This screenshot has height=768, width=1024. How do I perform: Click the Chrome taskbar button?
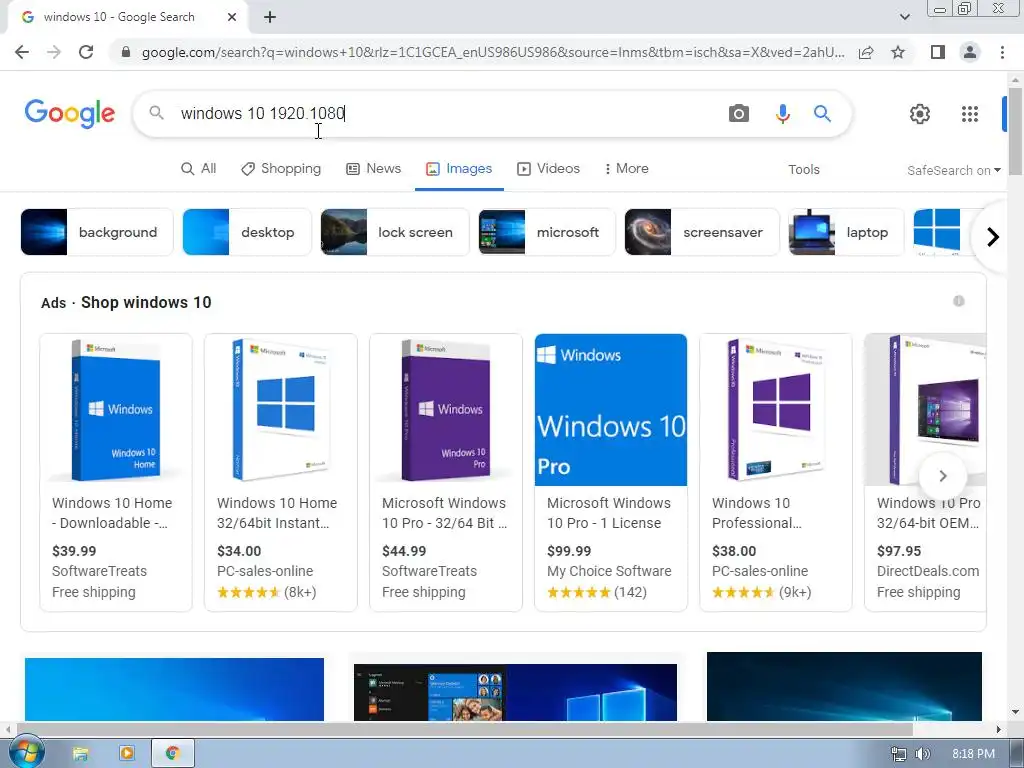172,754
